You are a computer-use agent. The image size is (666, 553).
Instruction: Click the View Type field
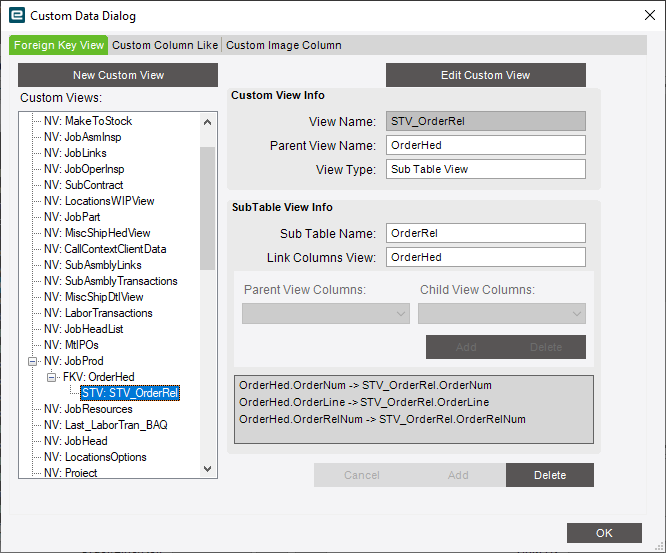[485, 169]
